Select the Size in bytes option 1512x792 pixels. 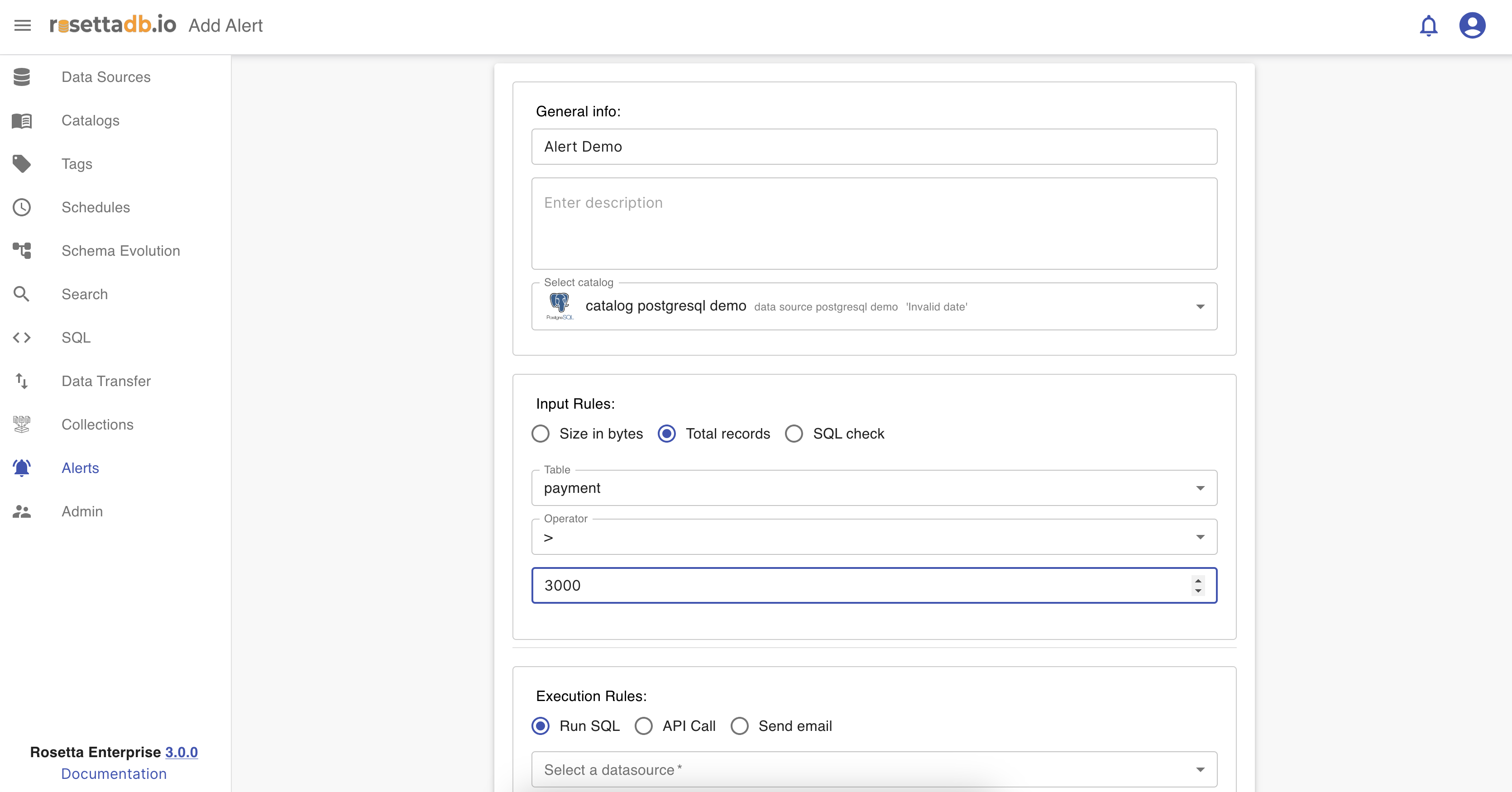[x=541, y=434]
